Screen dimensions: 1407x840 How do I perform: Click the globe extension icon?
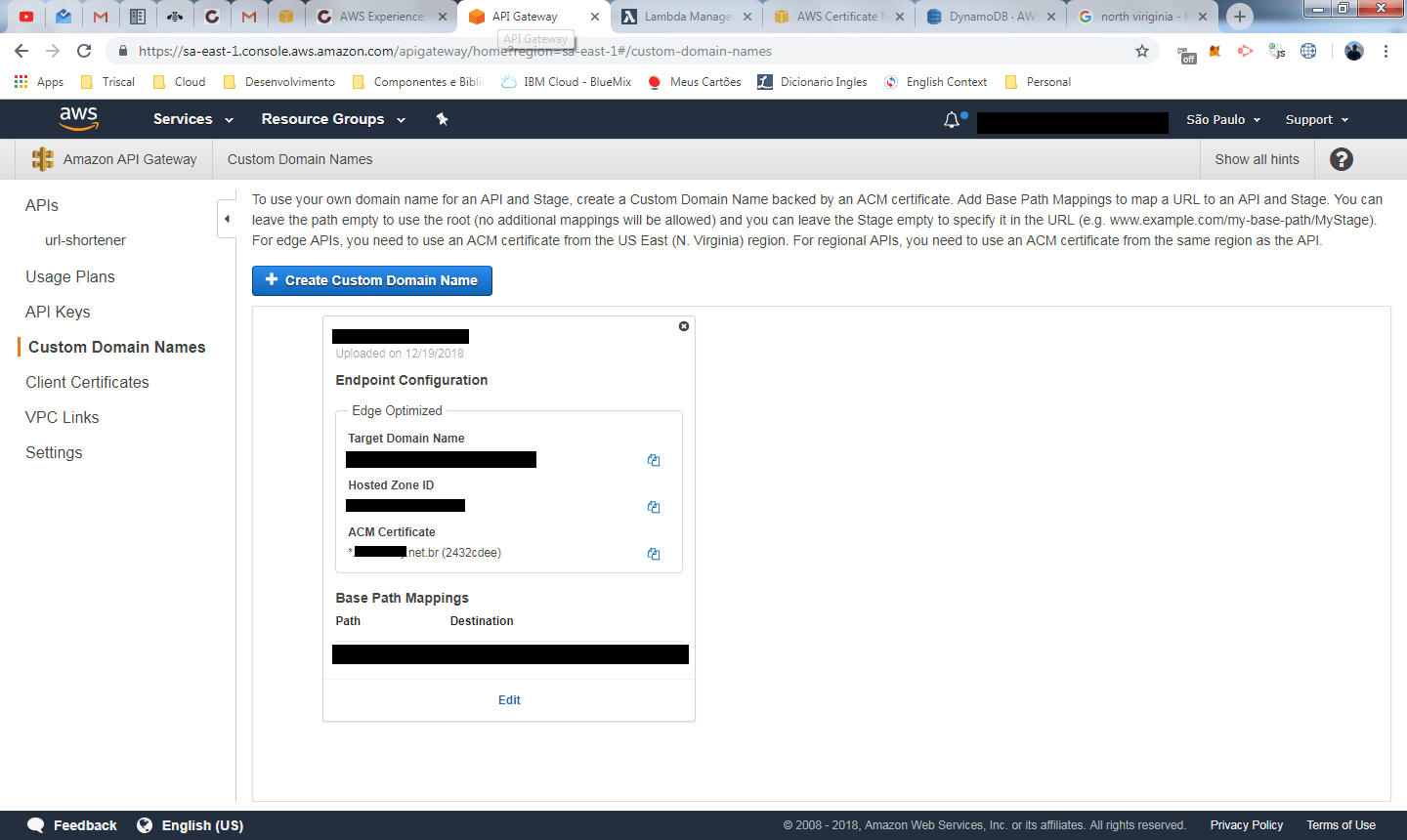[1308, 51]
